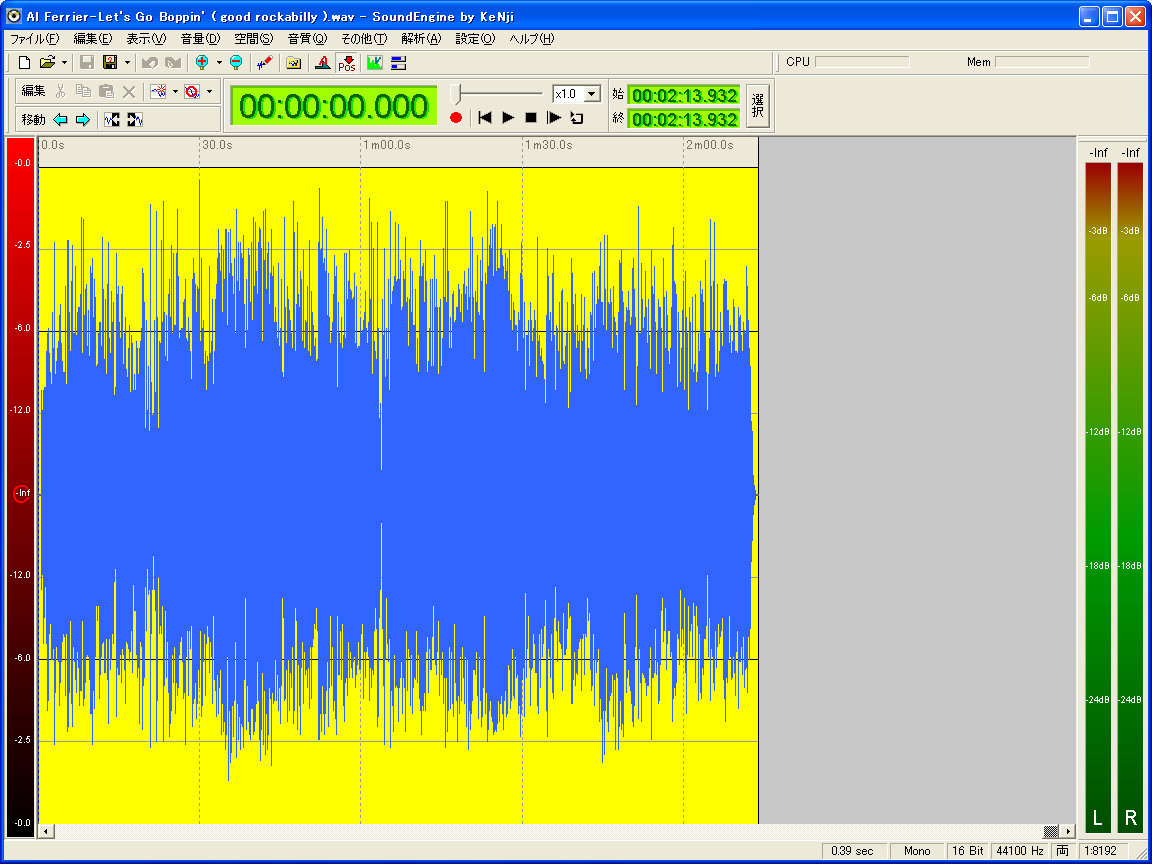Click the horizontal scrollbar right arrow
The width and height of the screenshot is (1152, 864).
(1068, 831)
